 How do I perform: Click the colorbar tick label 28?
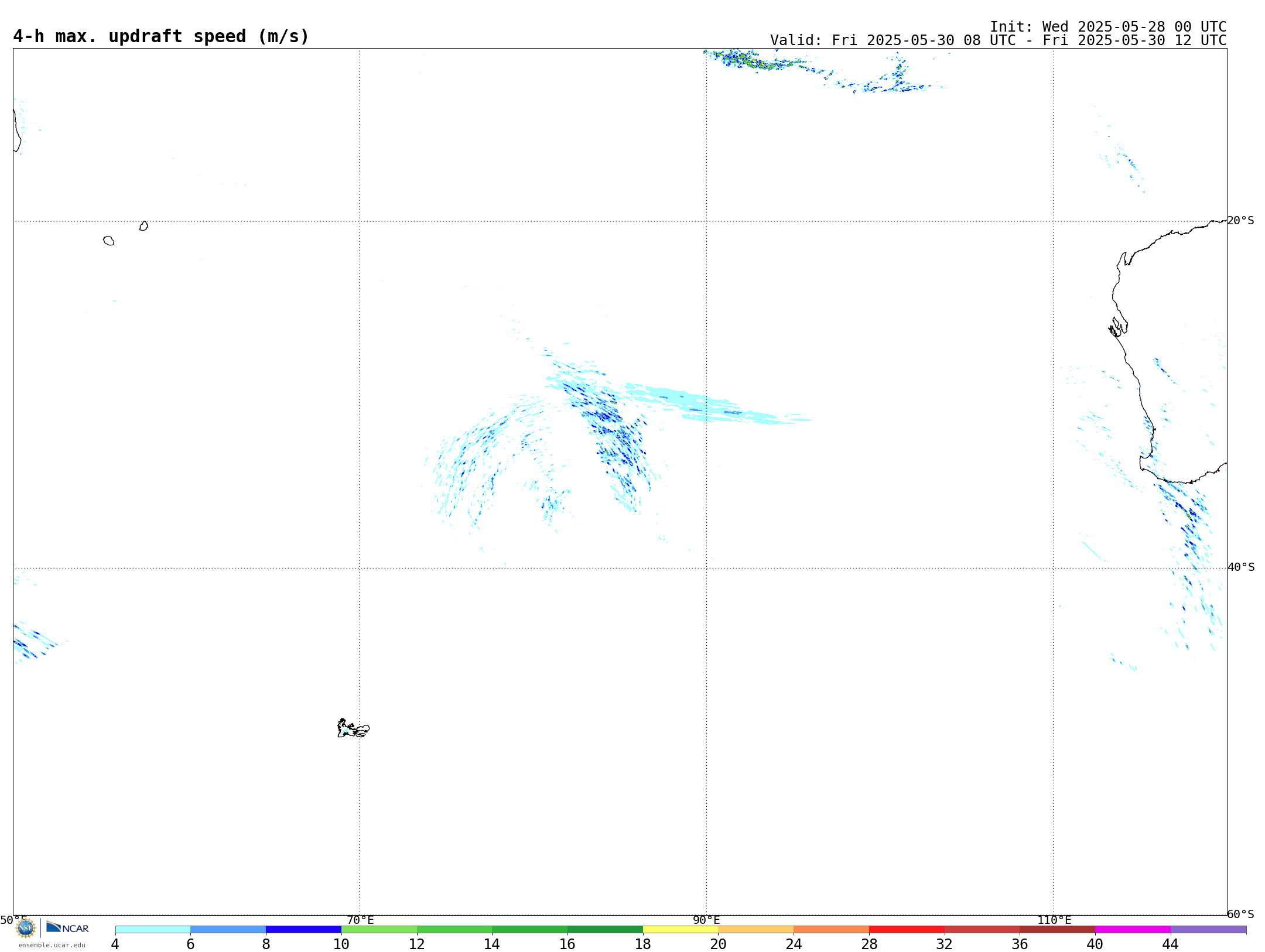point(869,944)
